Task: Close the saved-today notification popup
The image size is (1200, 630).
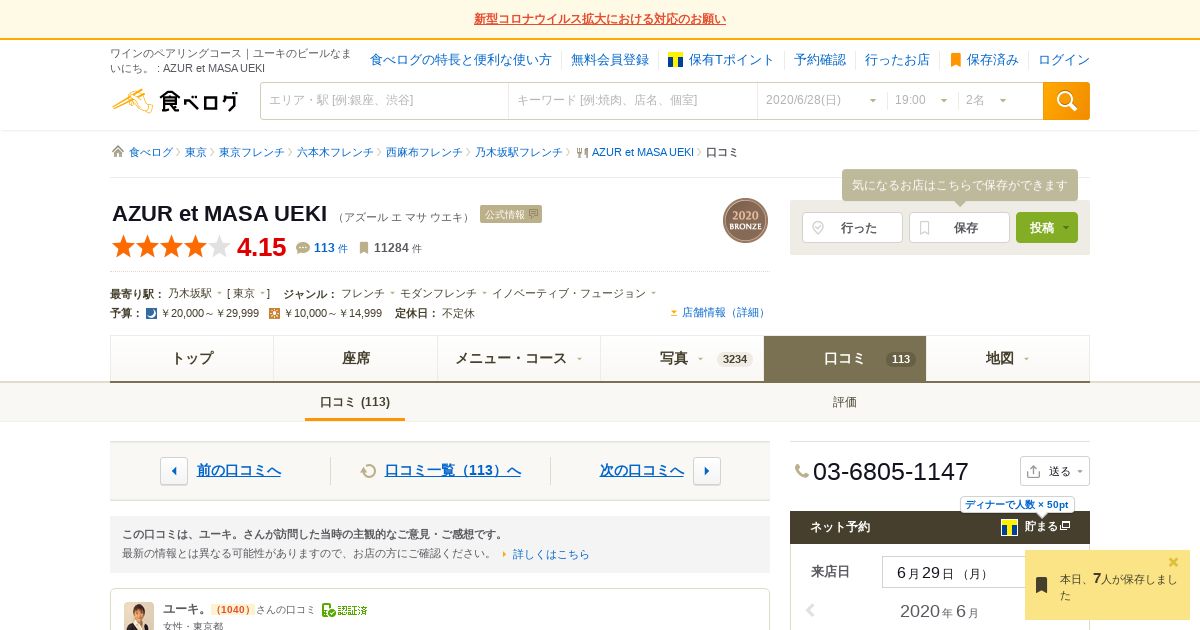Action: click(x=1174, y=562)
